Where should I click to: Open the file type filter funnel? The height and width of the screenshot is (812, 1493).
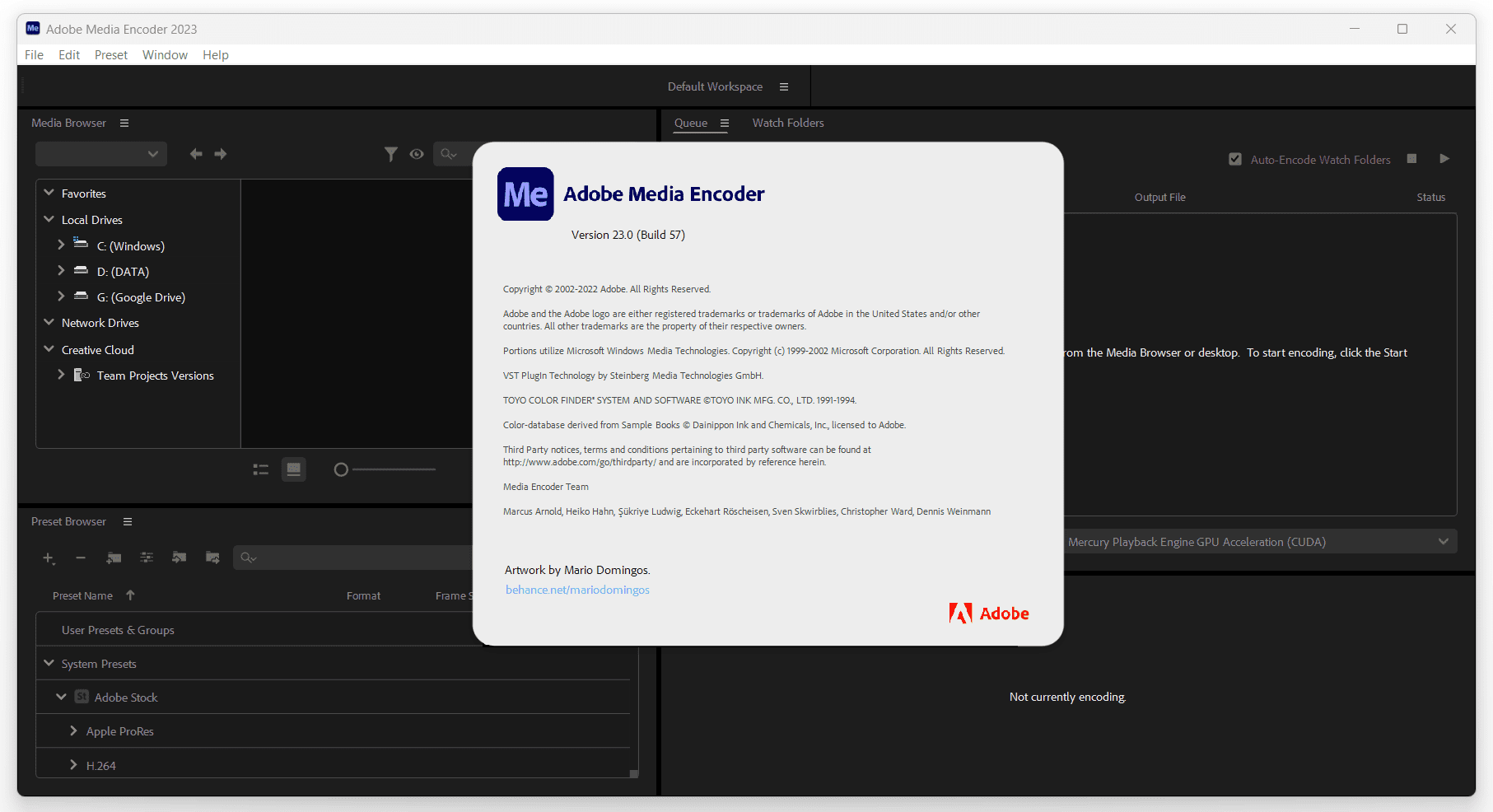pos(391,154)
